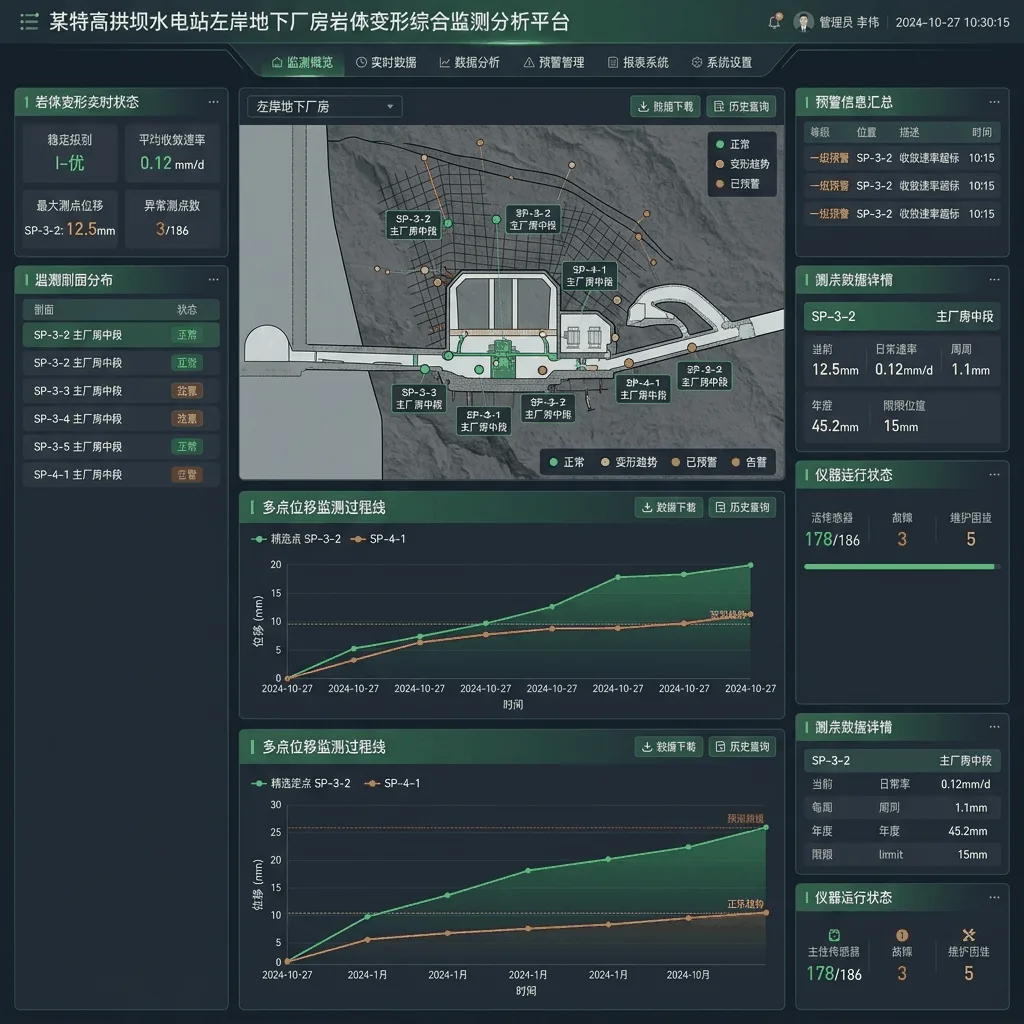Toggle 已预警 in the vertical map legend

click(x=738, y=184)
